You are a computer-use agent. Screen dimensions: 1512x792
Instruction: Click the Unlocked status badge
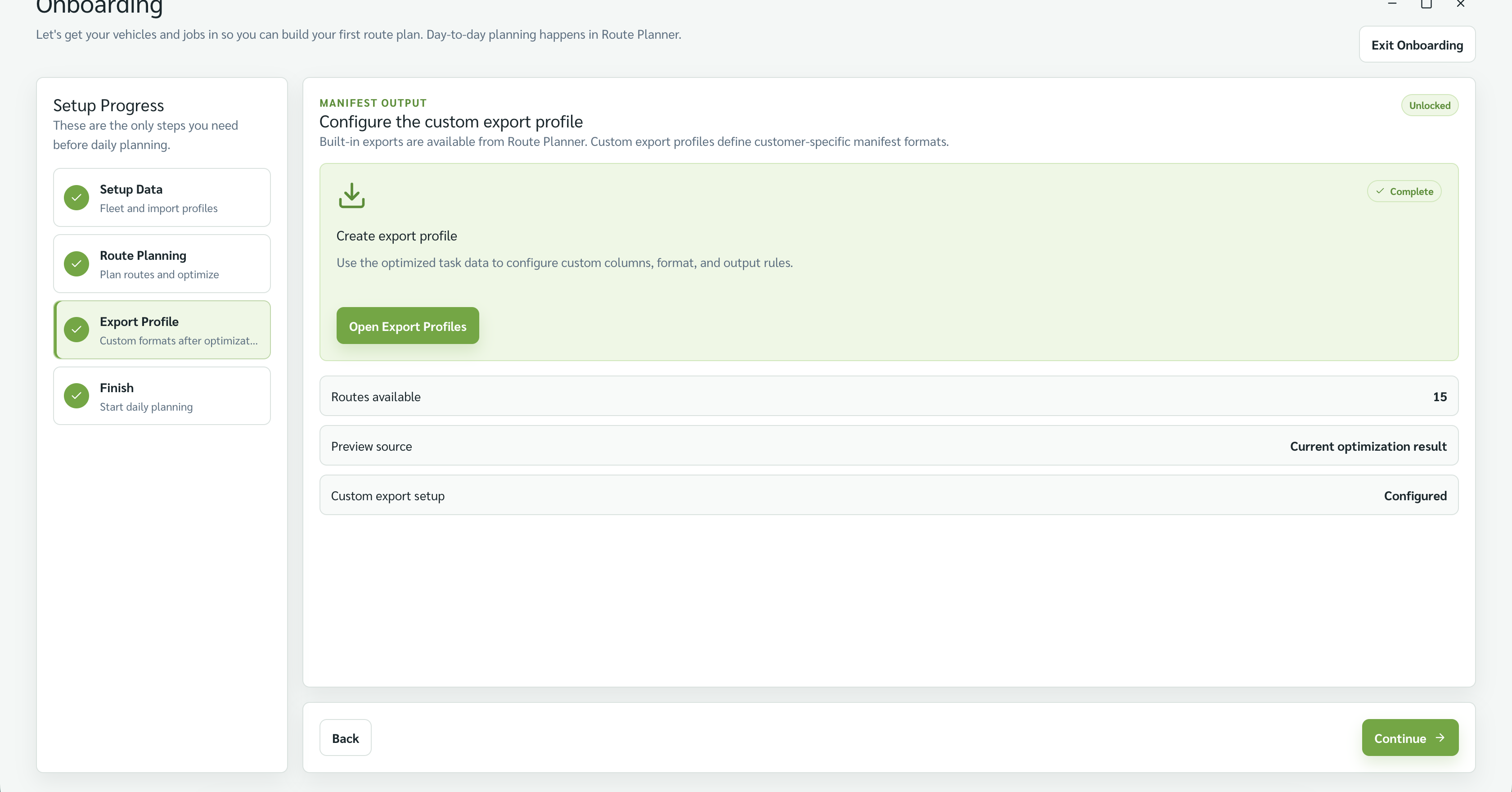(x=1429, y=106)
